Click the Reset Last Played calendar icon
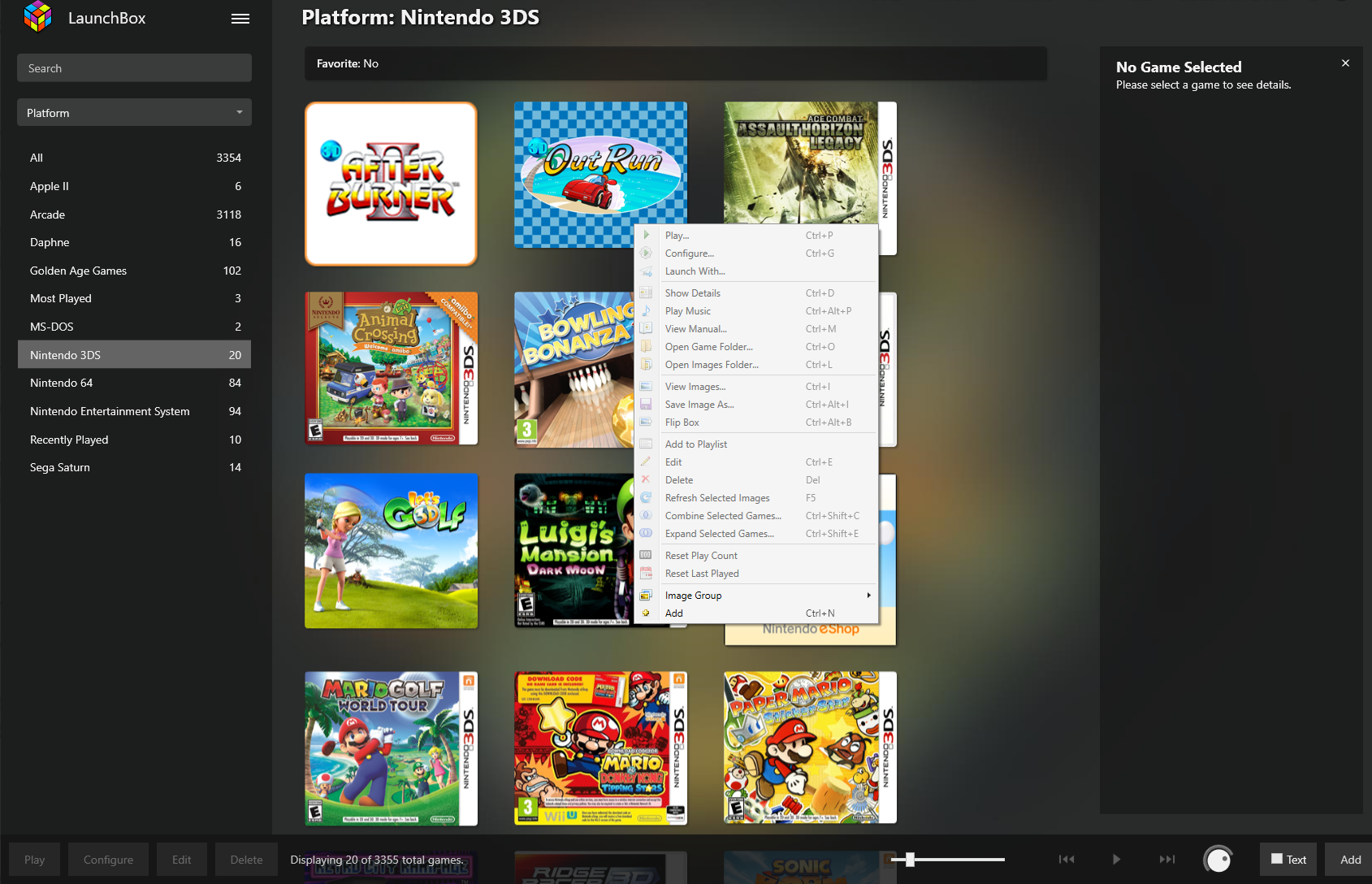The height and width of the screenshot is (884, 1372). click(x=647, y=573)
